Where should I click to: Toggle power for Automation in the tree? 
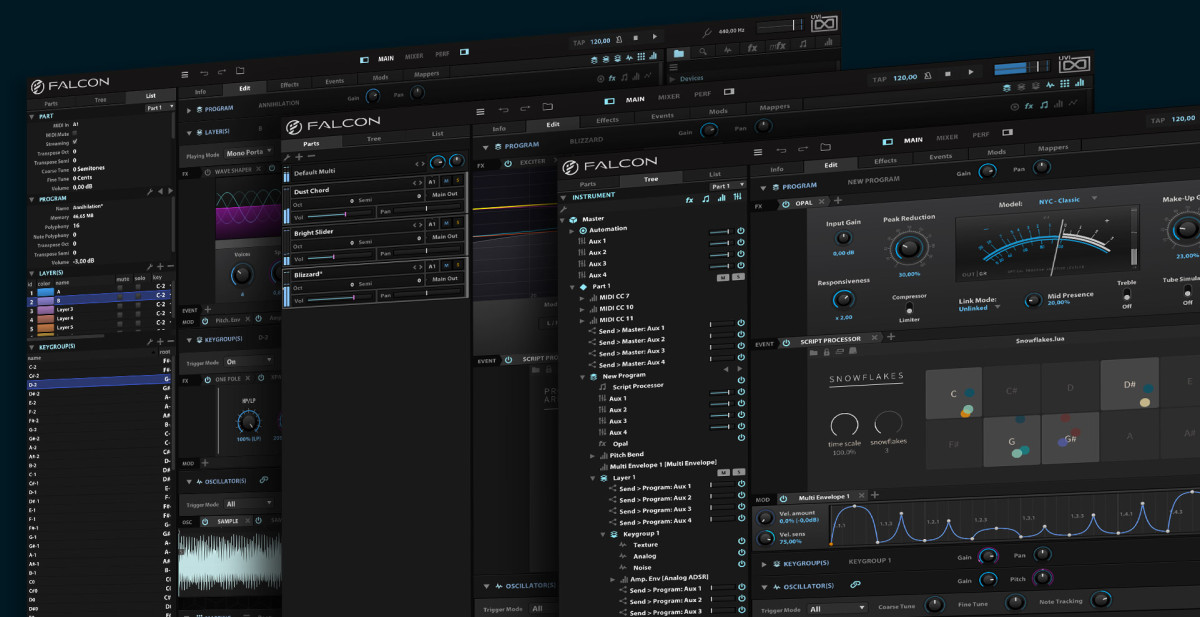point(741,230)
